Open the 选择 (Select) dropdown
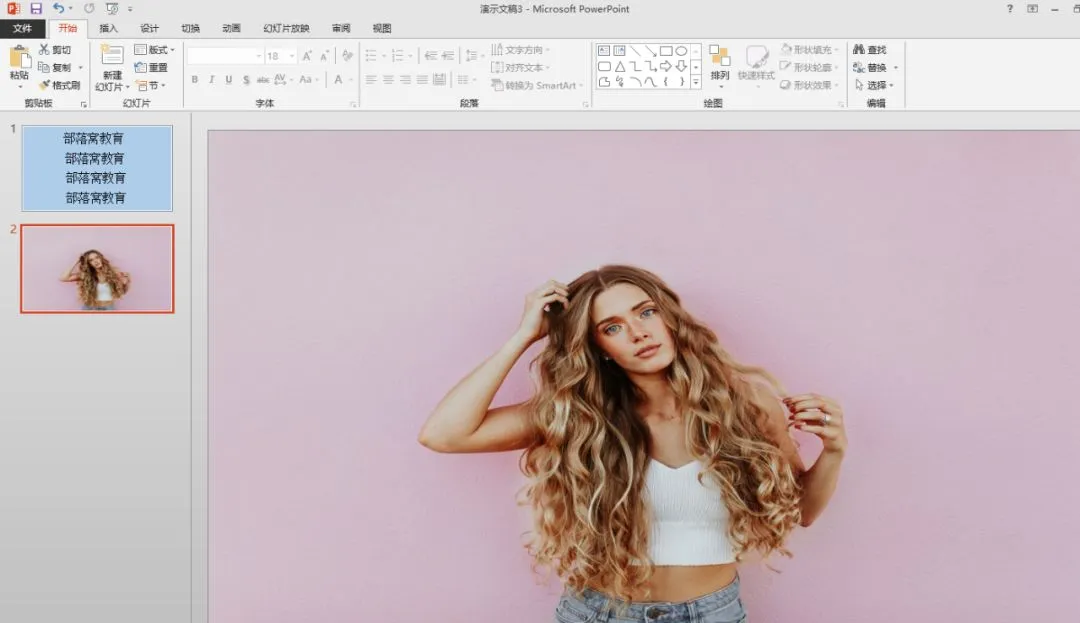1080x623 pixels. [873, 85]
